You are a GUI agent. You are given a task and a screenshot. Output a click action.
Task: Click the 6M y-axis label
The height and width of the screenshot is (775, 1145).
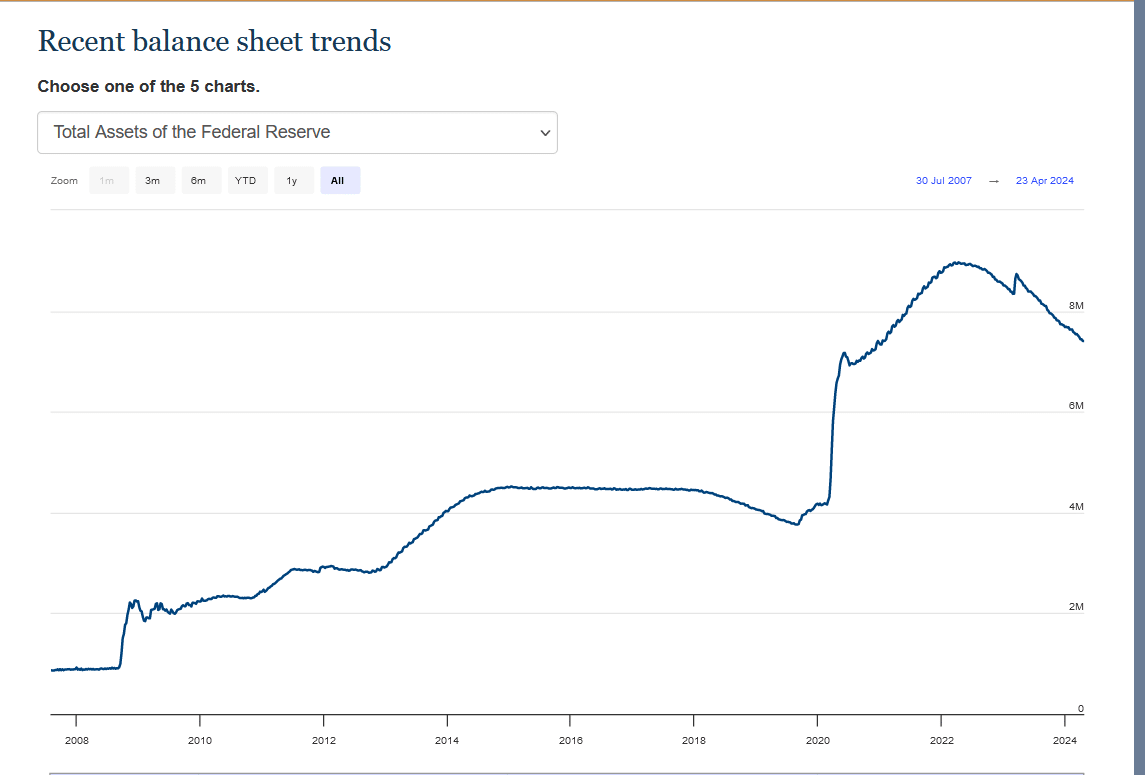click(1076, 405)
